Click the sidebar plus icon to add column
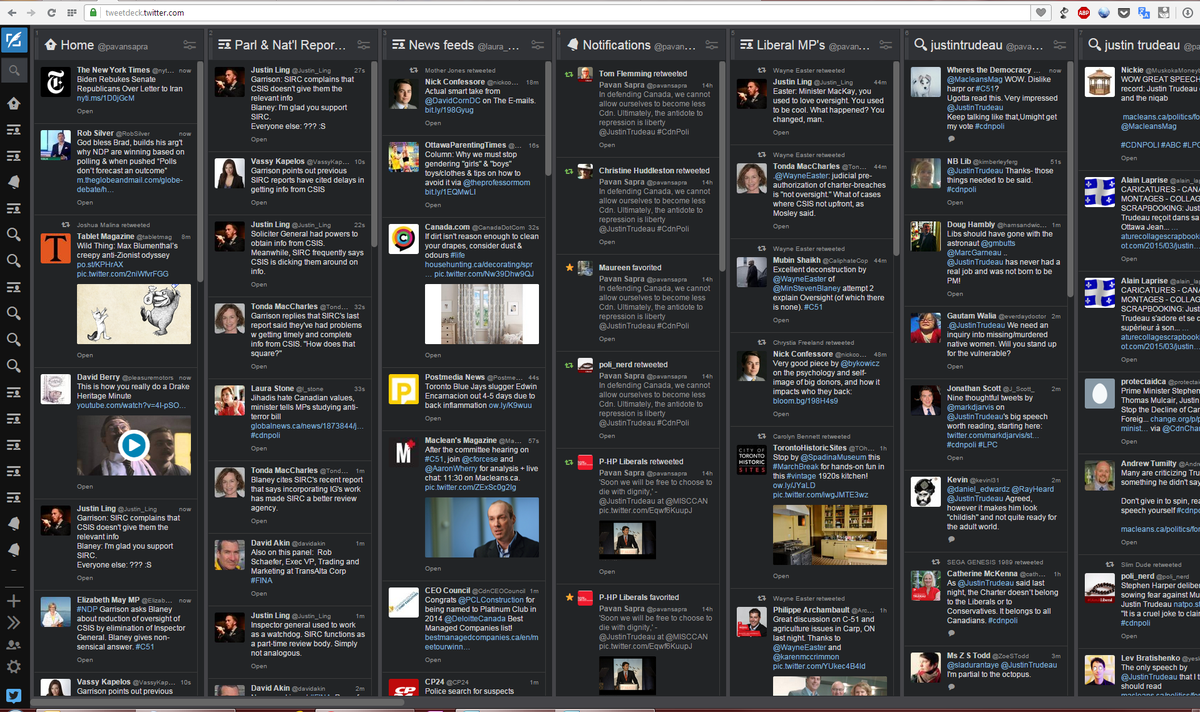1200x712 pixels. click(13, 601)
